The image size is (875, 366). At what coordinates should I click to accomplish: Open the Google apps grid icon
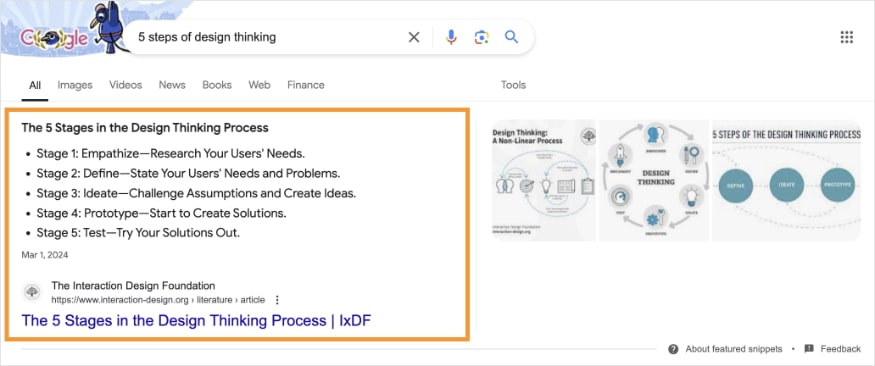coord(847,37)
